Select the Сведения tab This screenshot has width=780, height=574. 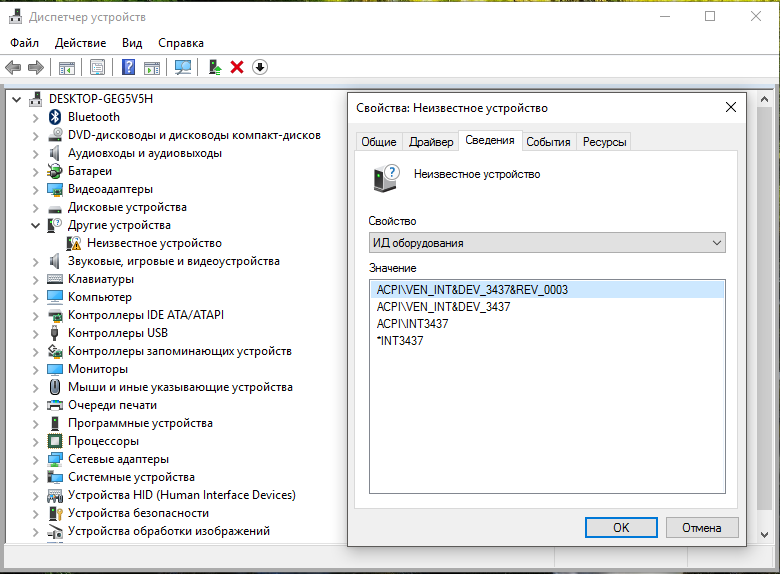point(490,140)
